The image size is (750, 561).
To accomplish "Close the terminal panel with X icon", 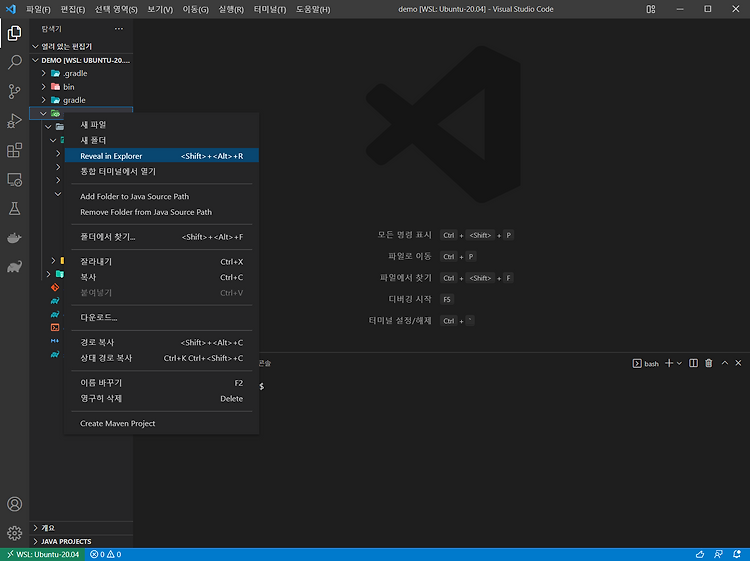I will tap(739, 363).
